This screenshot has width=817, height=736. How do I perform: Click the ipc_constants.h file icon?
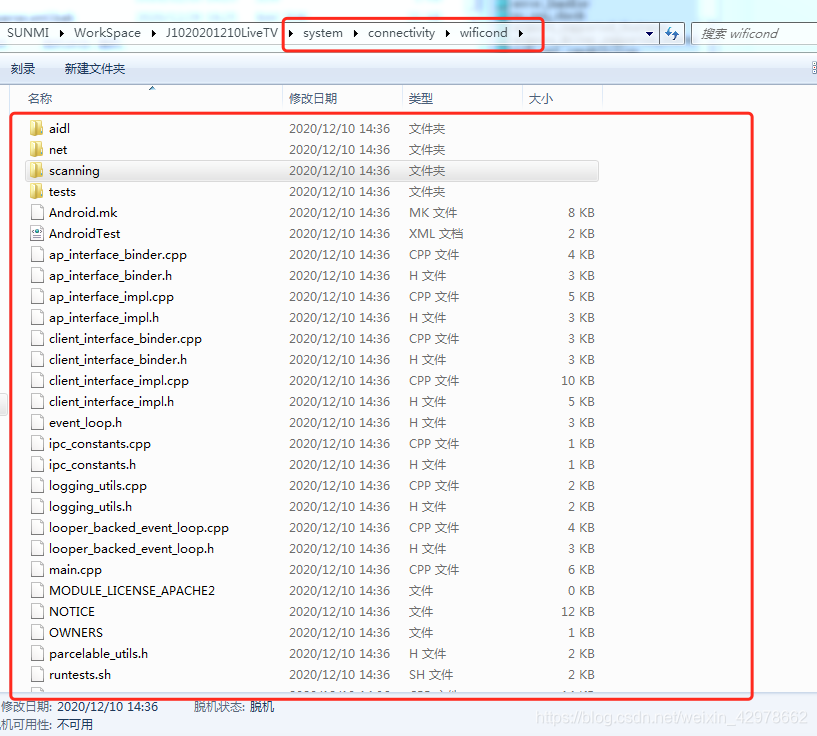point(37,464)
